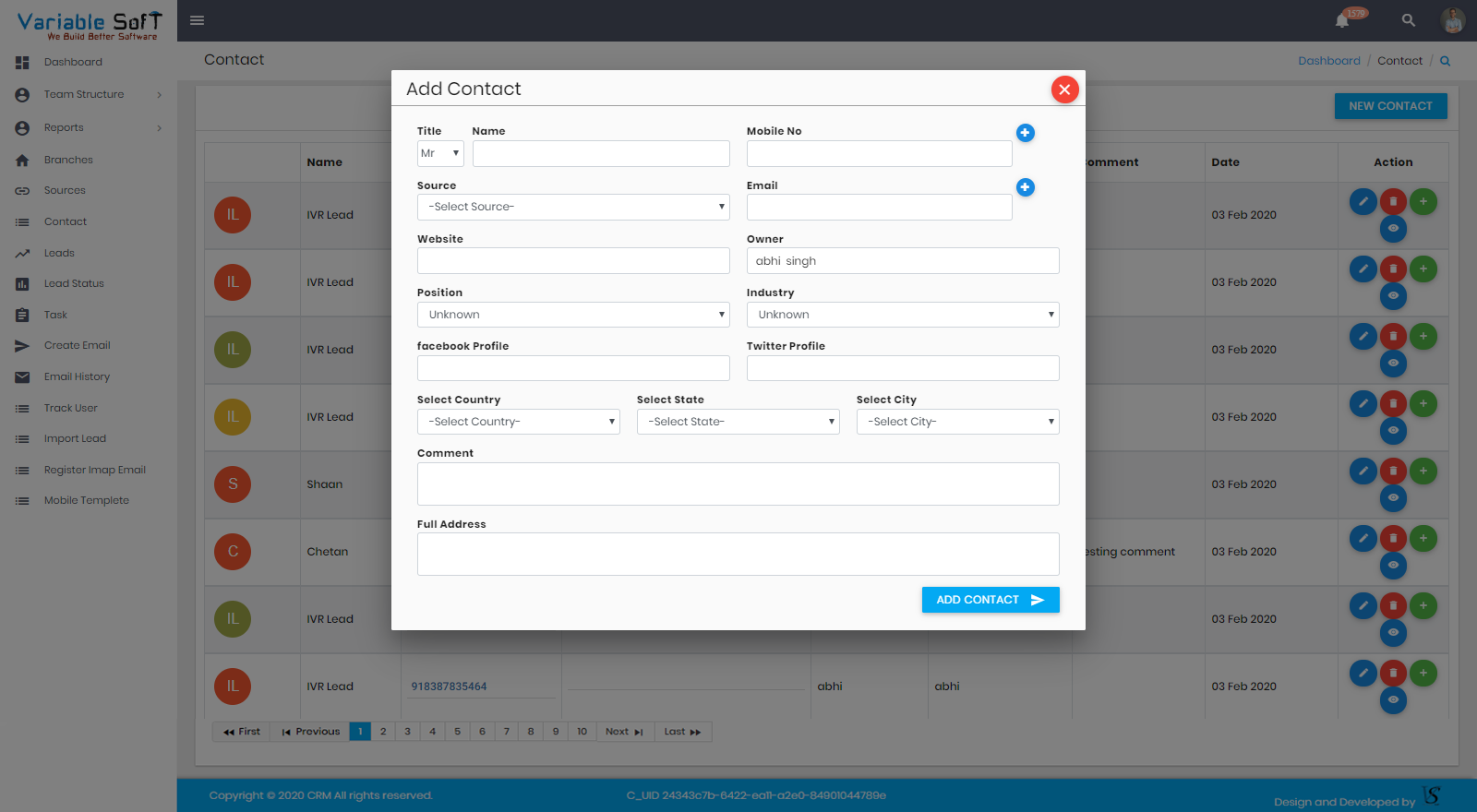The width and height of the screenshot is (1477, 812).
Task: Click the NEW CONTACT button
Action: coord(1390,106)
